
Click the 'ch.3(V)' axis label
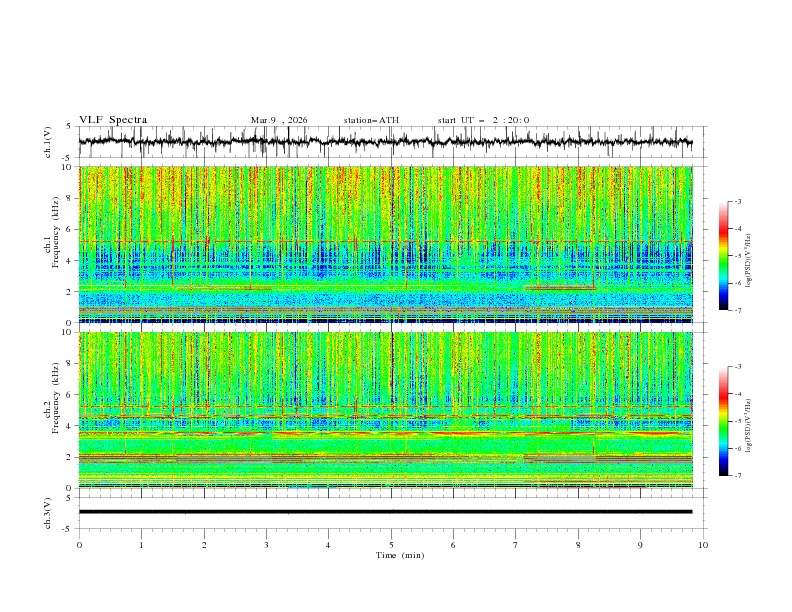click(x=47, y=513)
